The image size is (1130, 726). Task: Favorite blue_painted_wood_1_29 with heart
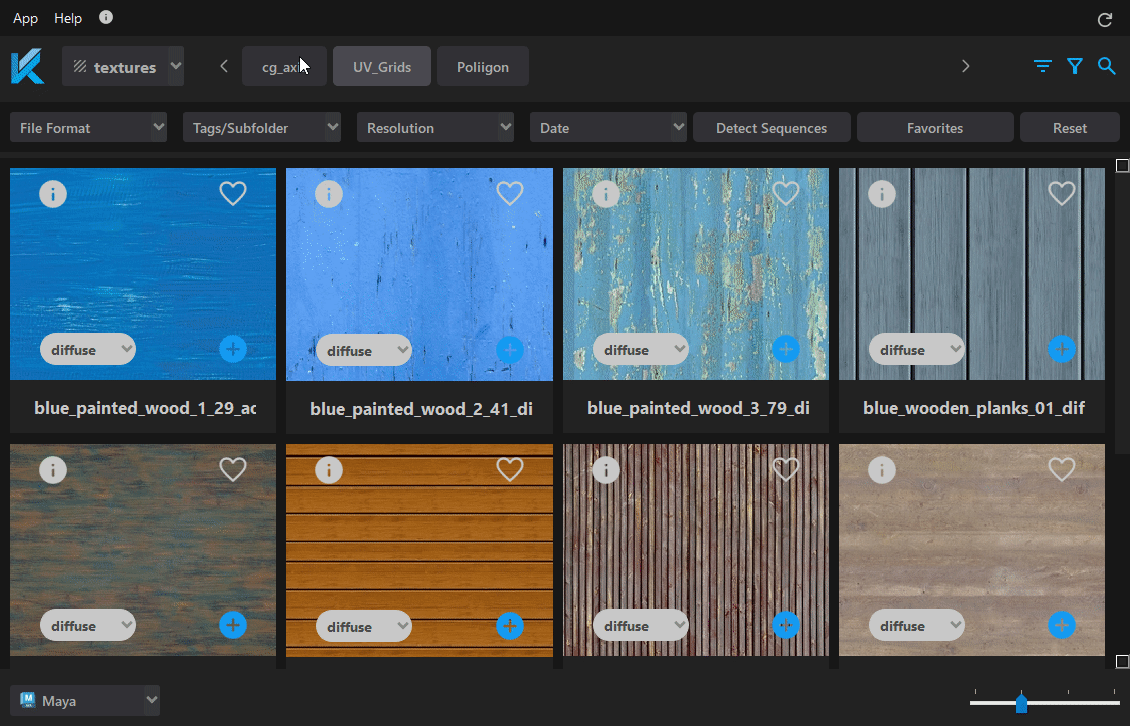pos(233,193)
